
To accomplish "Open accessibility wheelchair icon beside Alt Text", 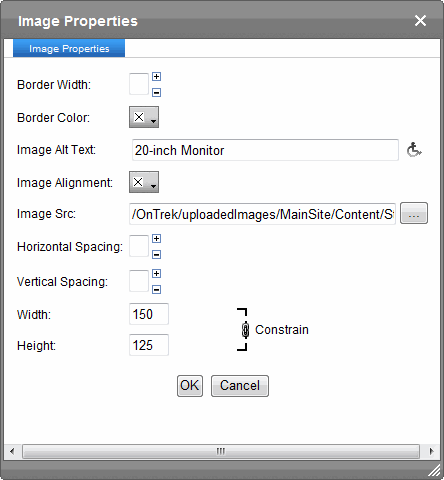I will pos(414,150).
